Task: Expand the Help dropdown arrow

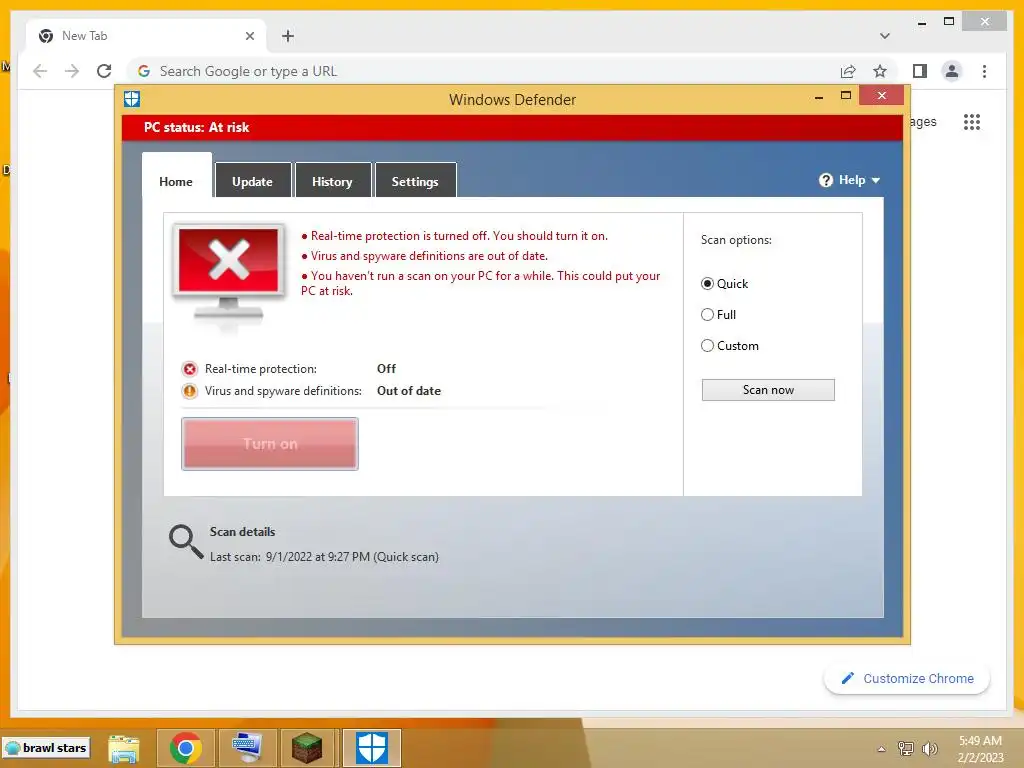Action: click(x=876, y=181)
